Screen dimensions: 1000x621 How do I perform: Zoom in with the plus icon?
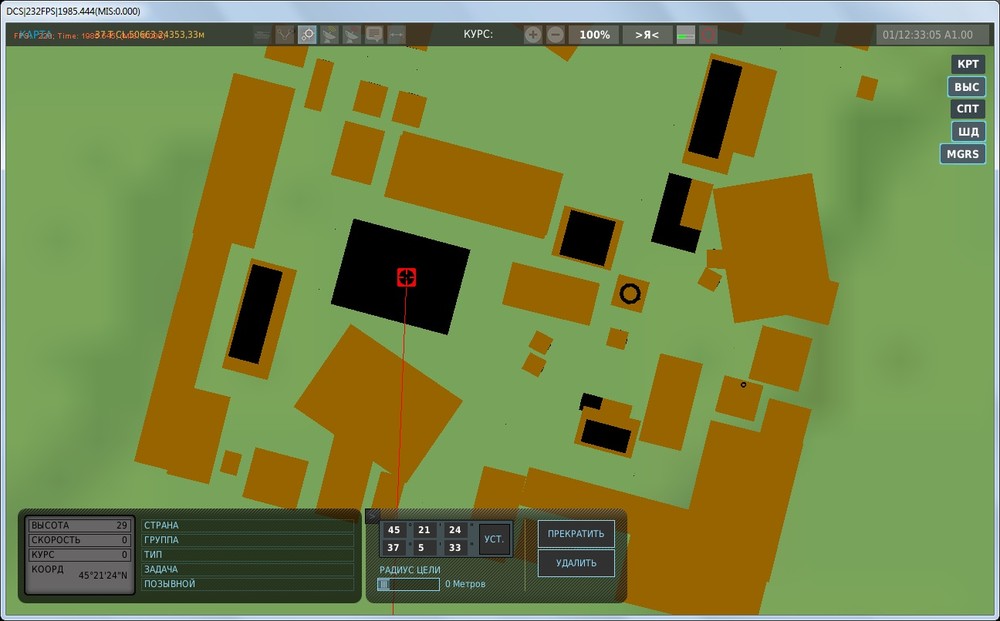tap(533, 34)
